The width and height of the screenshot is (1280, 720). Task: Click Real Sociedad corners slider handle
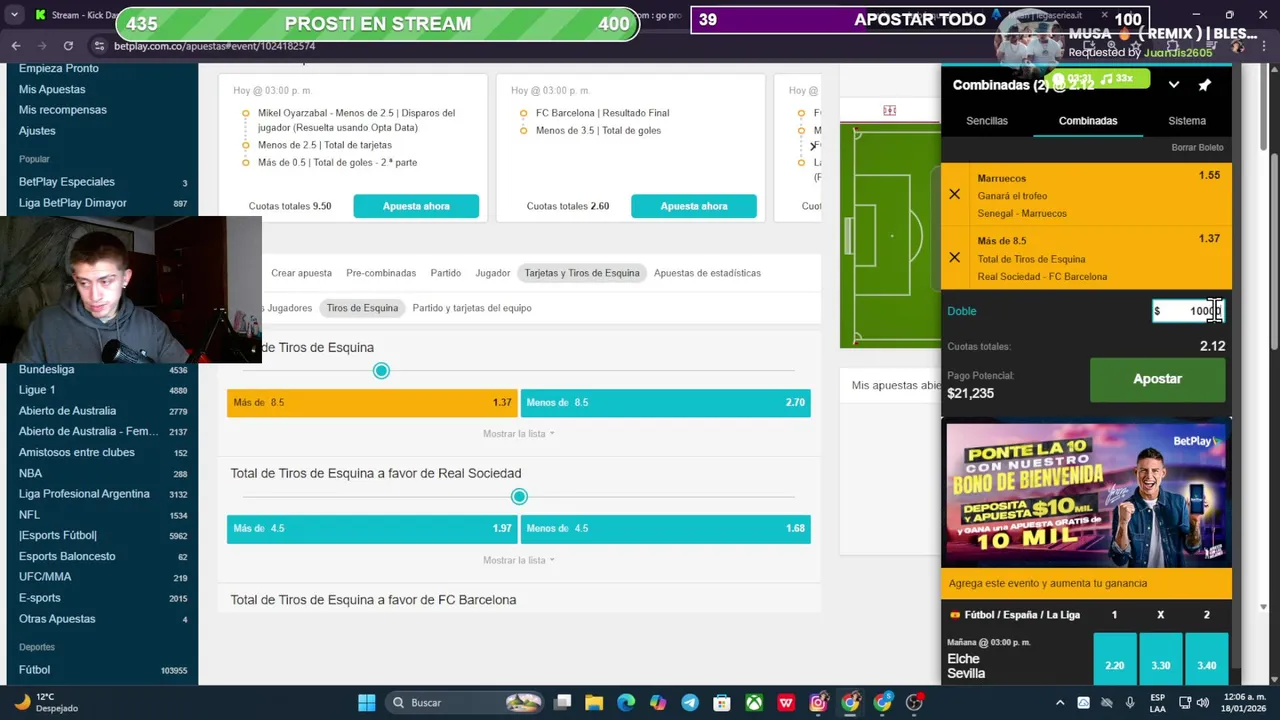pyautogui.click(x=519, y=497)
